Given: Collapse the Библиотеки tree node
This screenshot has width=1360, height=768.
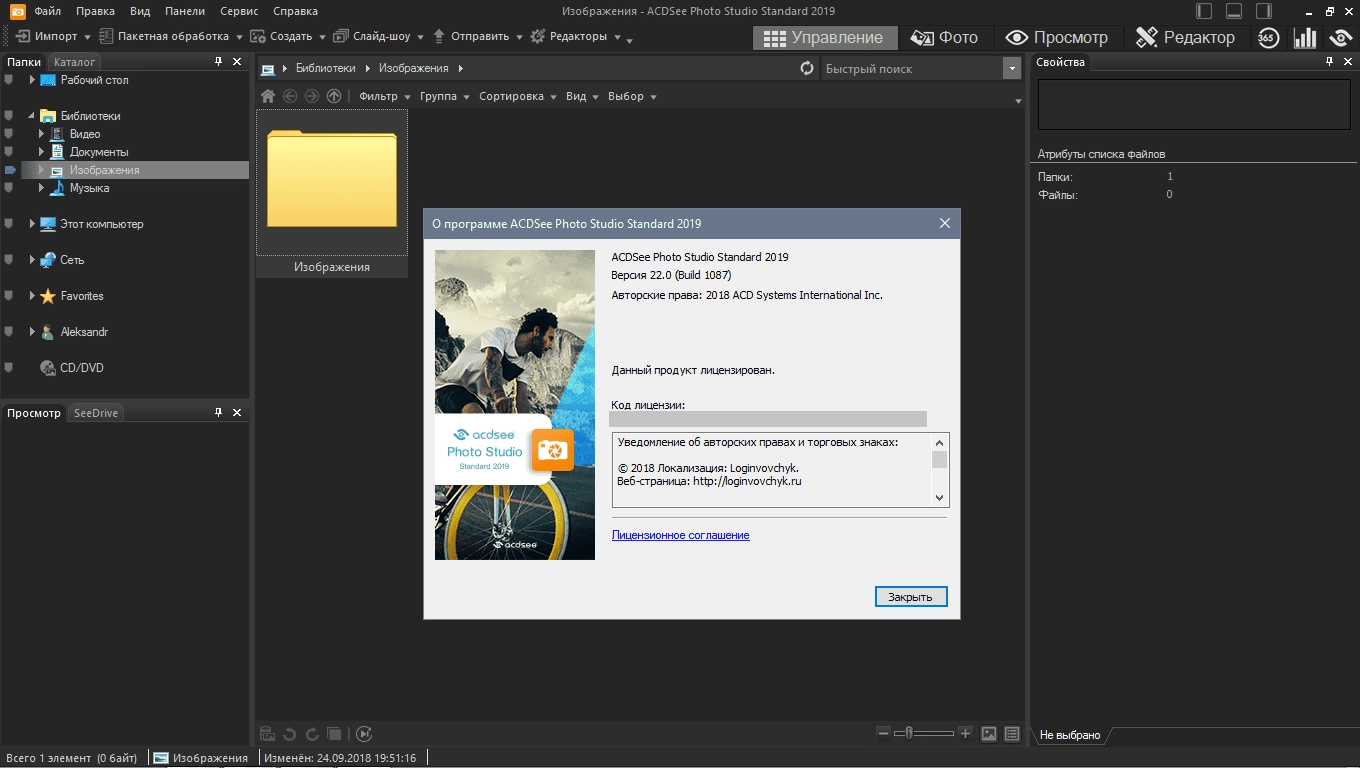Looking at the screenshot, I should pos(32,116).
